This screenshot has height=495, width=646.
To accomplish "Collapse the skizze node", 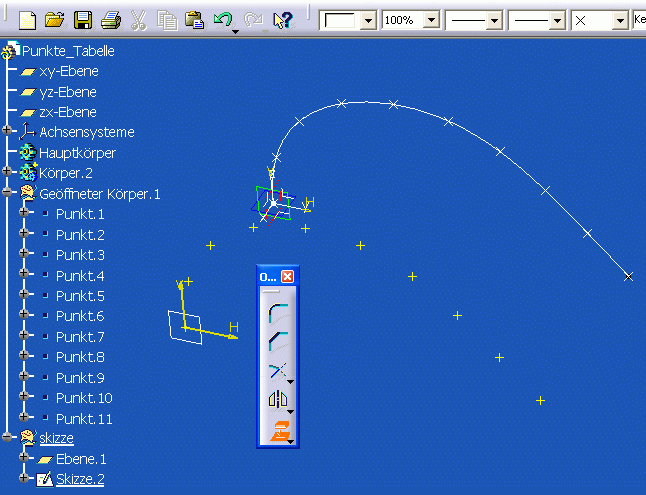I will pos(7,436).
